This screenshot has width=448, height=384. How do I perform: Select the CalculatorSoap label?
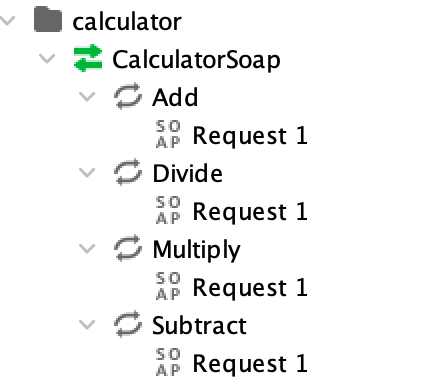(x=196, y=60)
